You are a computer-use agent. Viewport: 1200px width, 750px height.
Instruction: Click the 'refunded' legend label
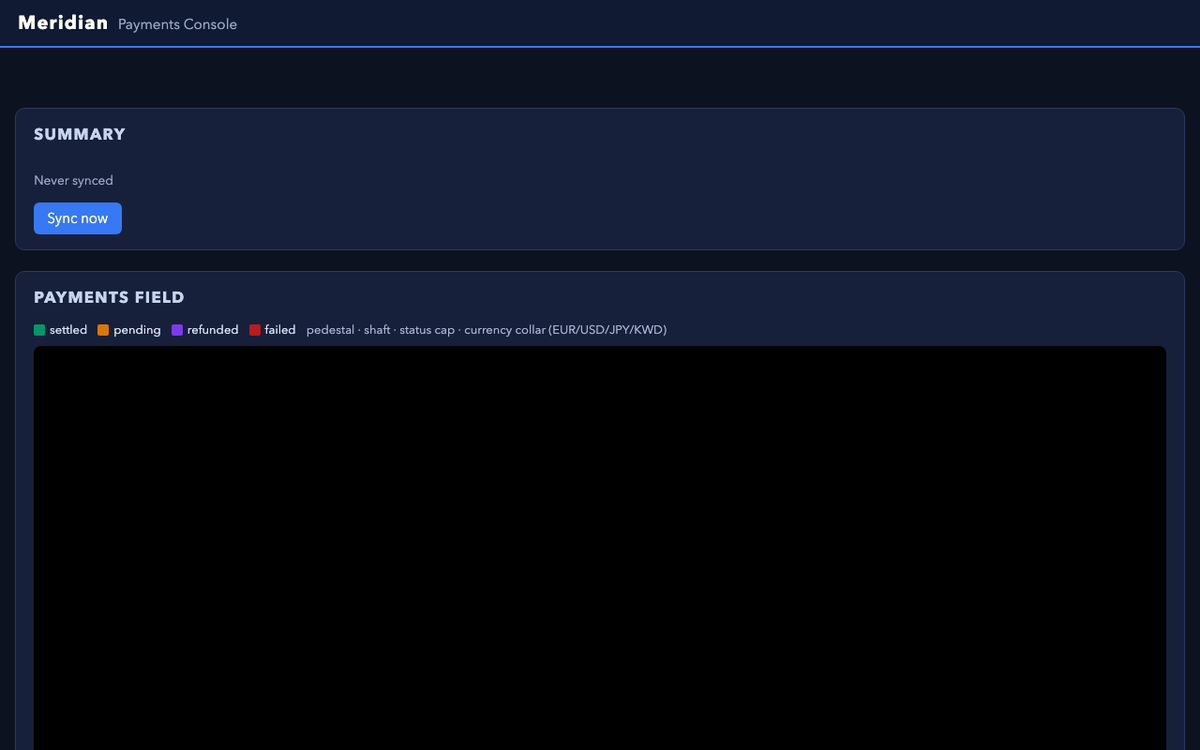(x=213, y=330)
